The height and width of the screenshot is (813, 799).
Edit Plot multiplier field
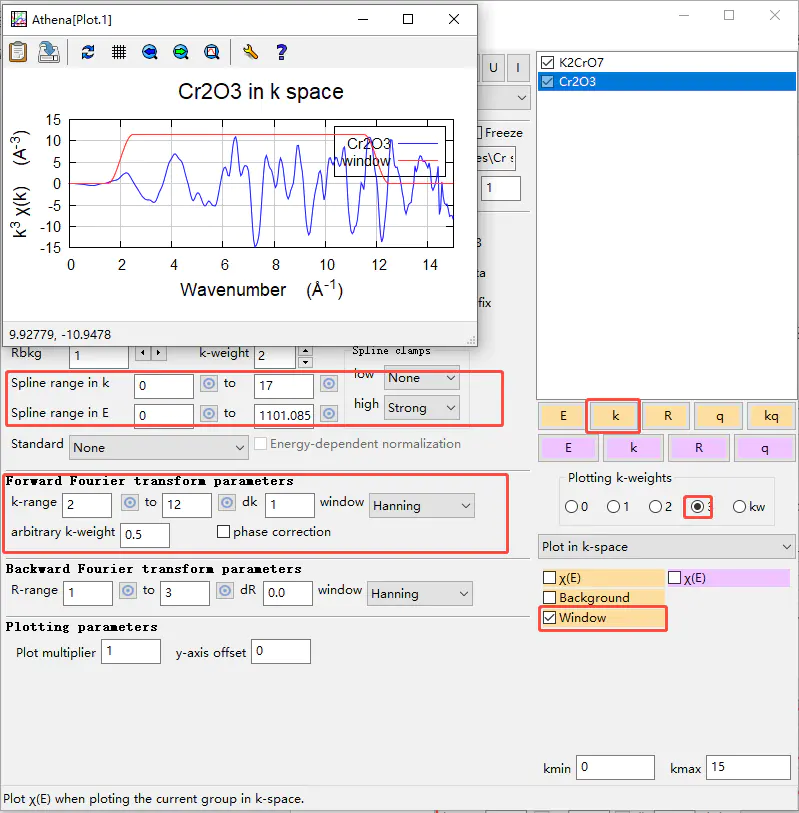pos(131,651)
